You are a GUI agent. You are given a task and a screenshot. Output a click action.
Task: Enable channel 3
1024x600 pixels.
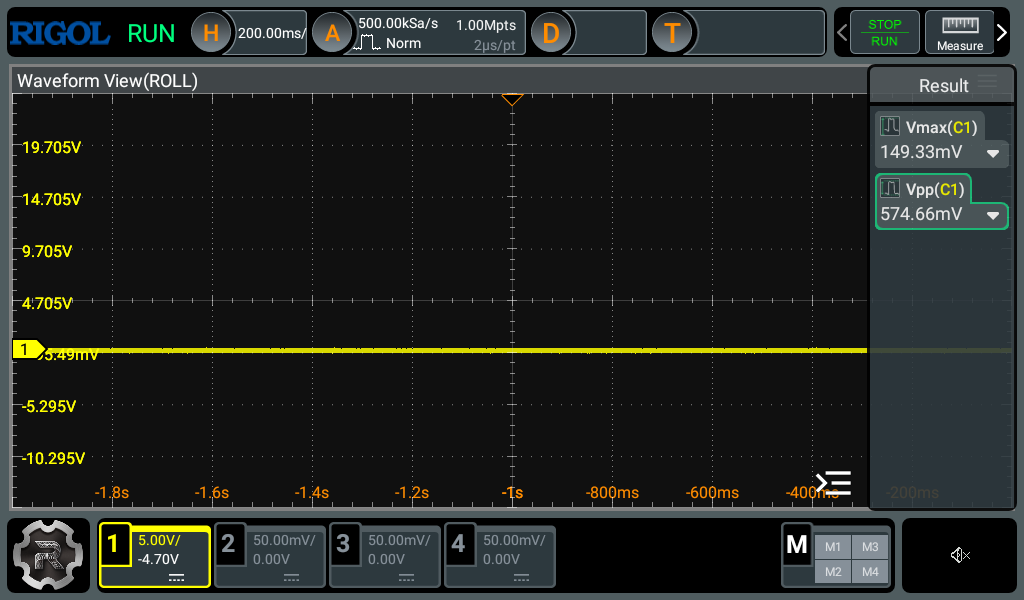click(x=343, y=543)
